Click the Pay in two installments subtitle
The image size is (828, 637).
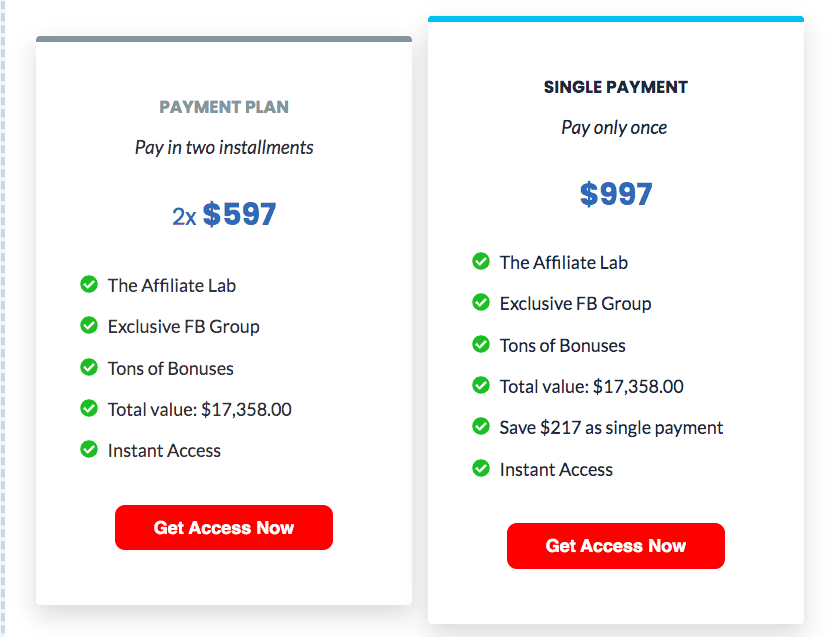[x=223, y=147]
